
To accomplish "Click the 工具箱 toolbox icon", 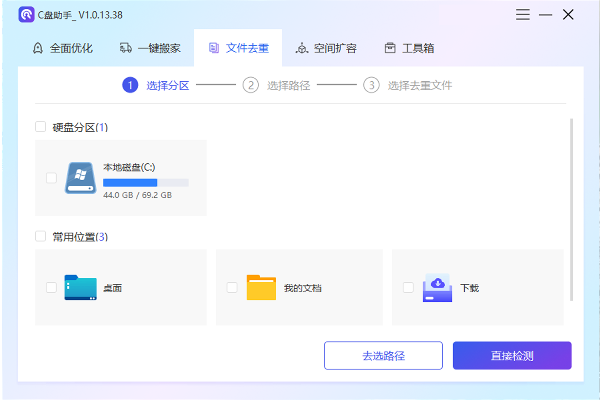I will pos(363,48).
